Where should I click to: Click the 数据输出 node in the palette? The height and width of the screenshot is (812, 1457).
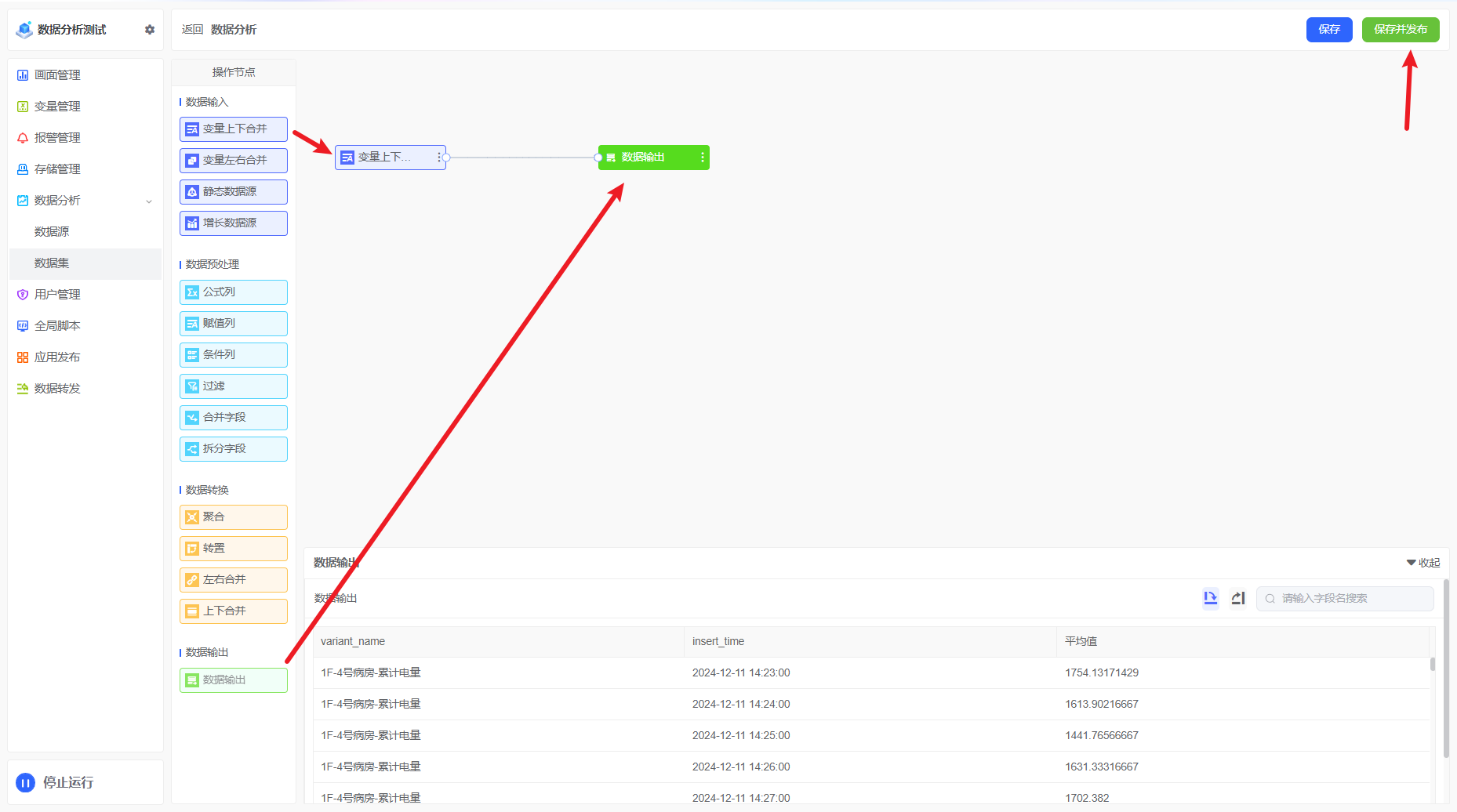click(x=233, y=680)
